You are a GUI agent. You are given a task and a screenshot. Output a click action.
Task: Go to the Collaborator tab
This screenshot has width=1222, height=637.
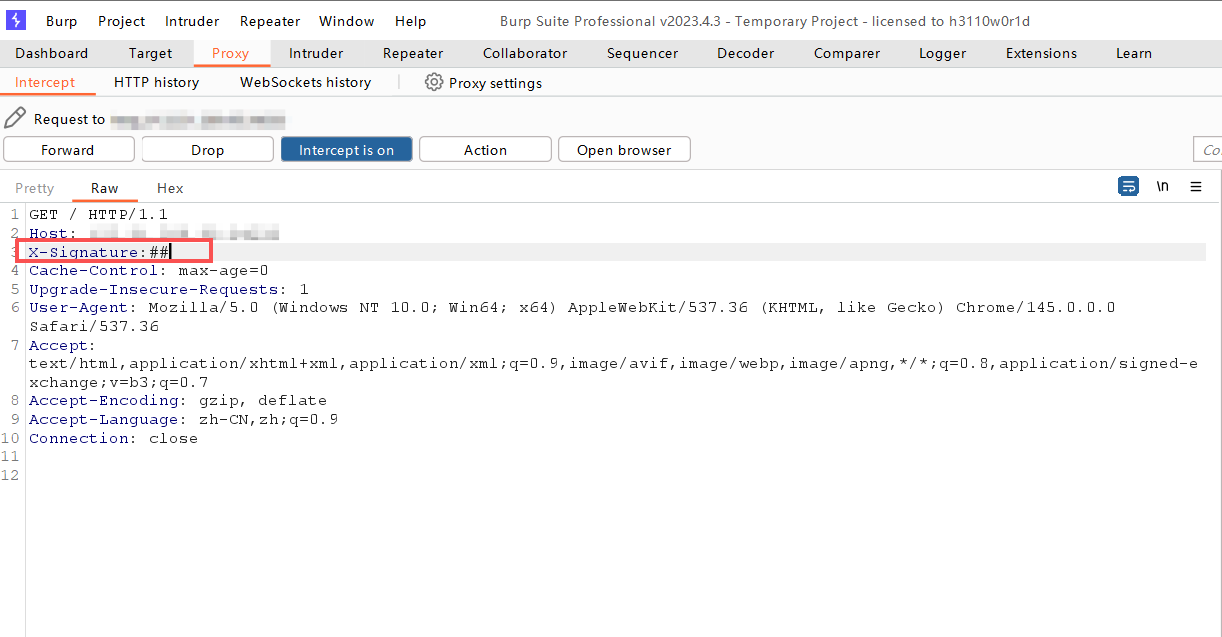coord(525,53)
